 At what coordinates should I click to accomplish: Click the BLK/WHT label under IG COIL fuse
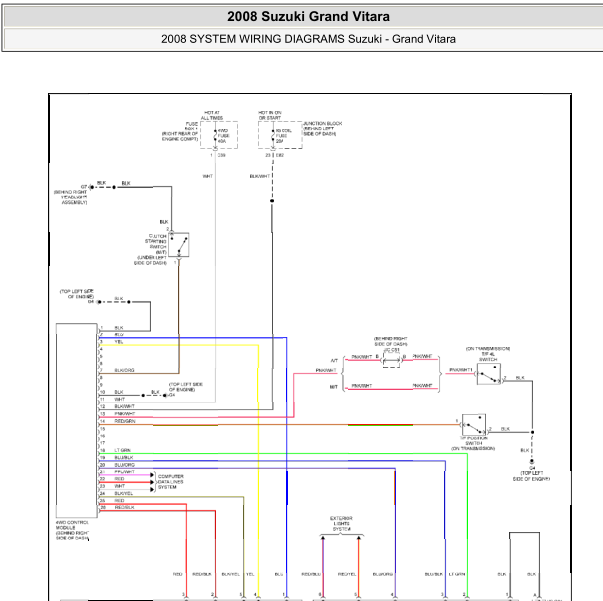[260, 176]
